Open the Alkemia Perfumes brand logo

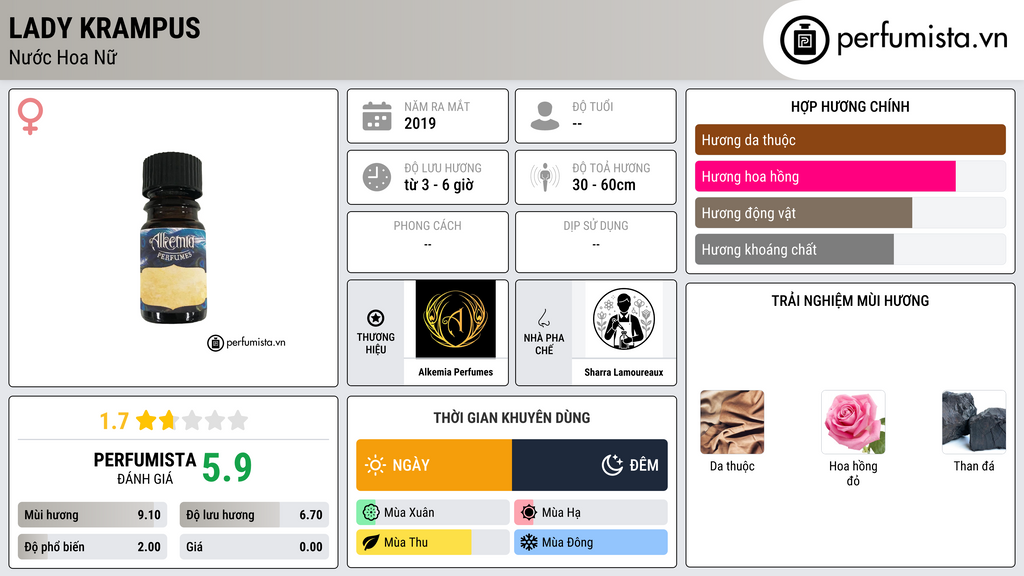point(455,319)
